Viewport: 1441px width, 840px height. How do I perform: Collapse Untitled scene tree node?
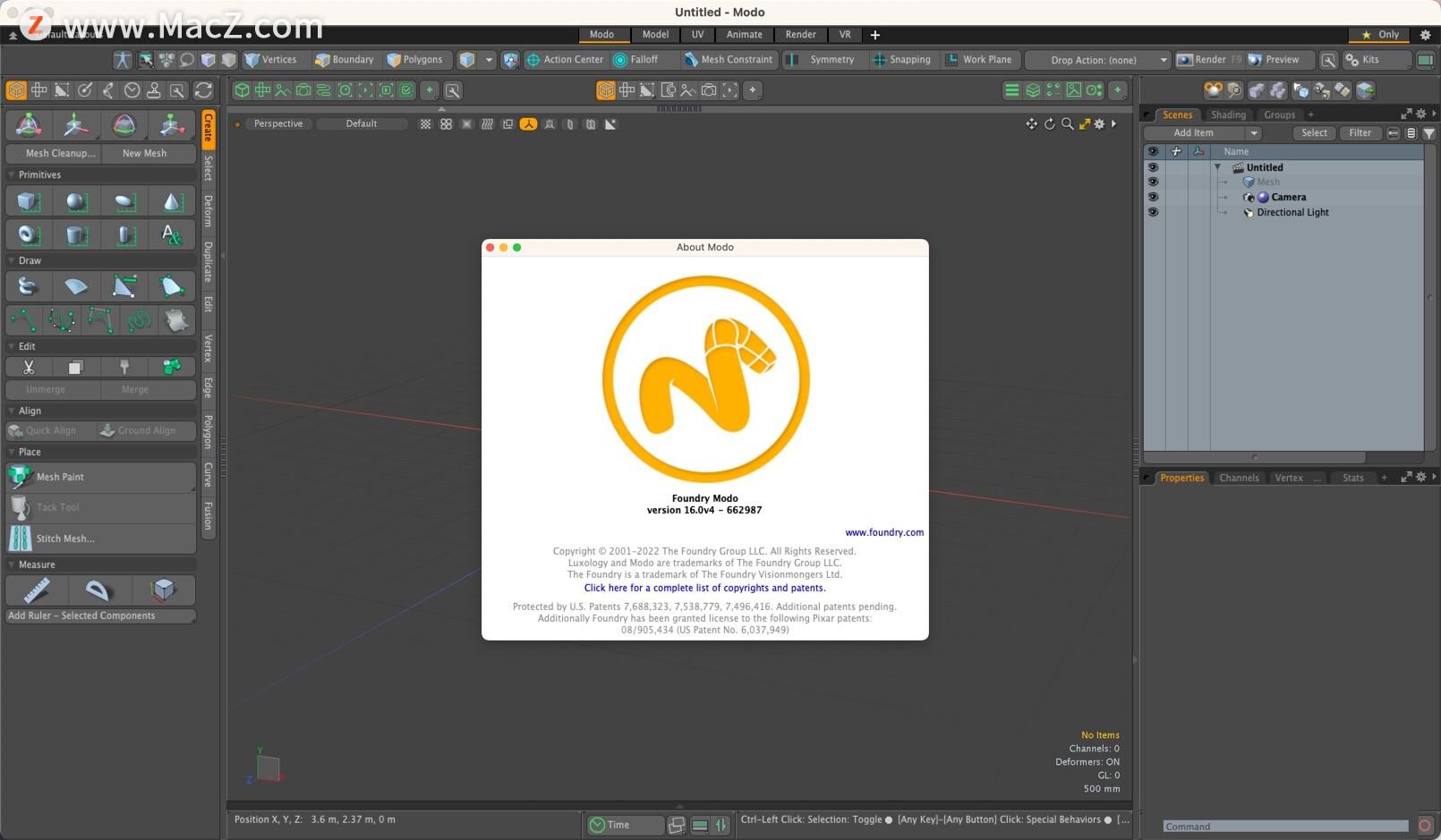click(1217, 167)
